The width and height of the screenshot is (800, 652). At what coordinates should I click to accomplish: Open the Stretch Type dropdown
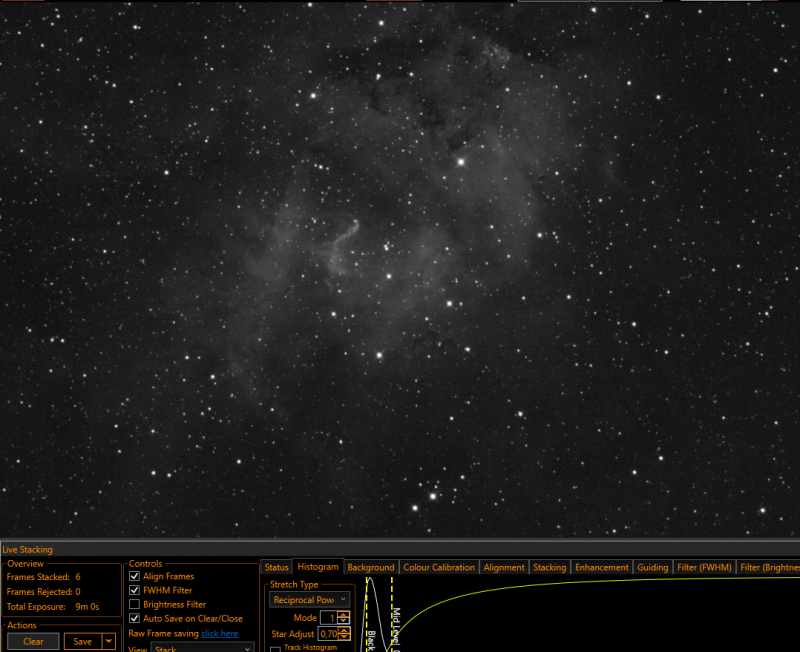[309, 600]
